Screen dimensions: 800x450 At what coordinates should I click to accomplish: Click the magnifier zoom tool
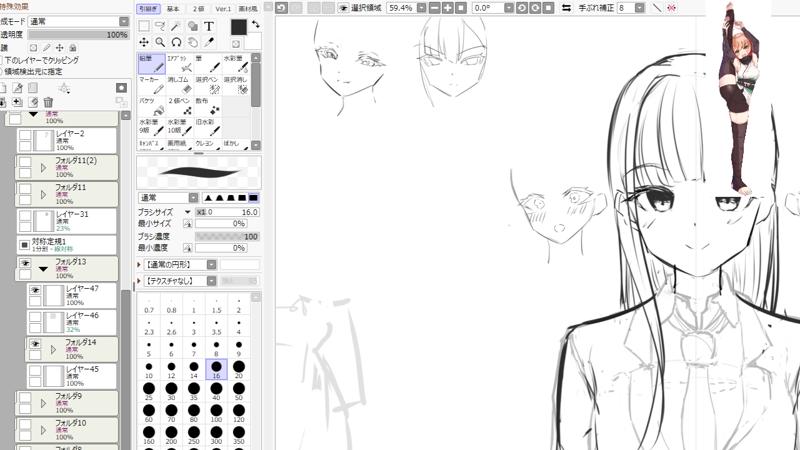[x=160, y=42]
